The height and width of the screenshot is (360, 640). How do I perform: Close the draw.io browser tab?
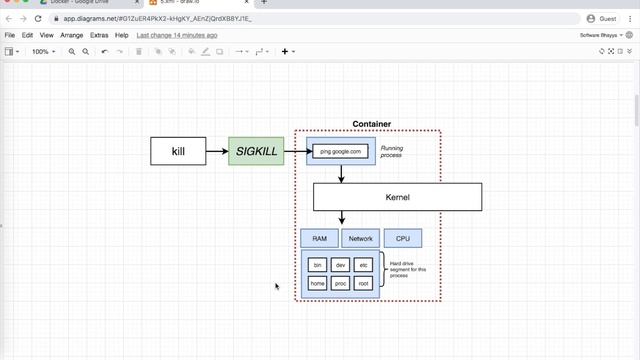tap(247, 2)
